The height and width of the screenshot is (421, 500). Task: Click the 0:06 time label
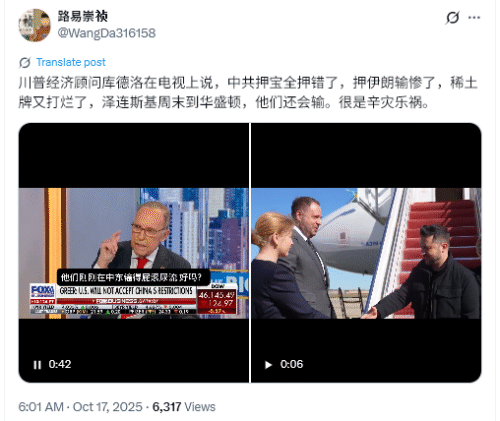point(292,364)
